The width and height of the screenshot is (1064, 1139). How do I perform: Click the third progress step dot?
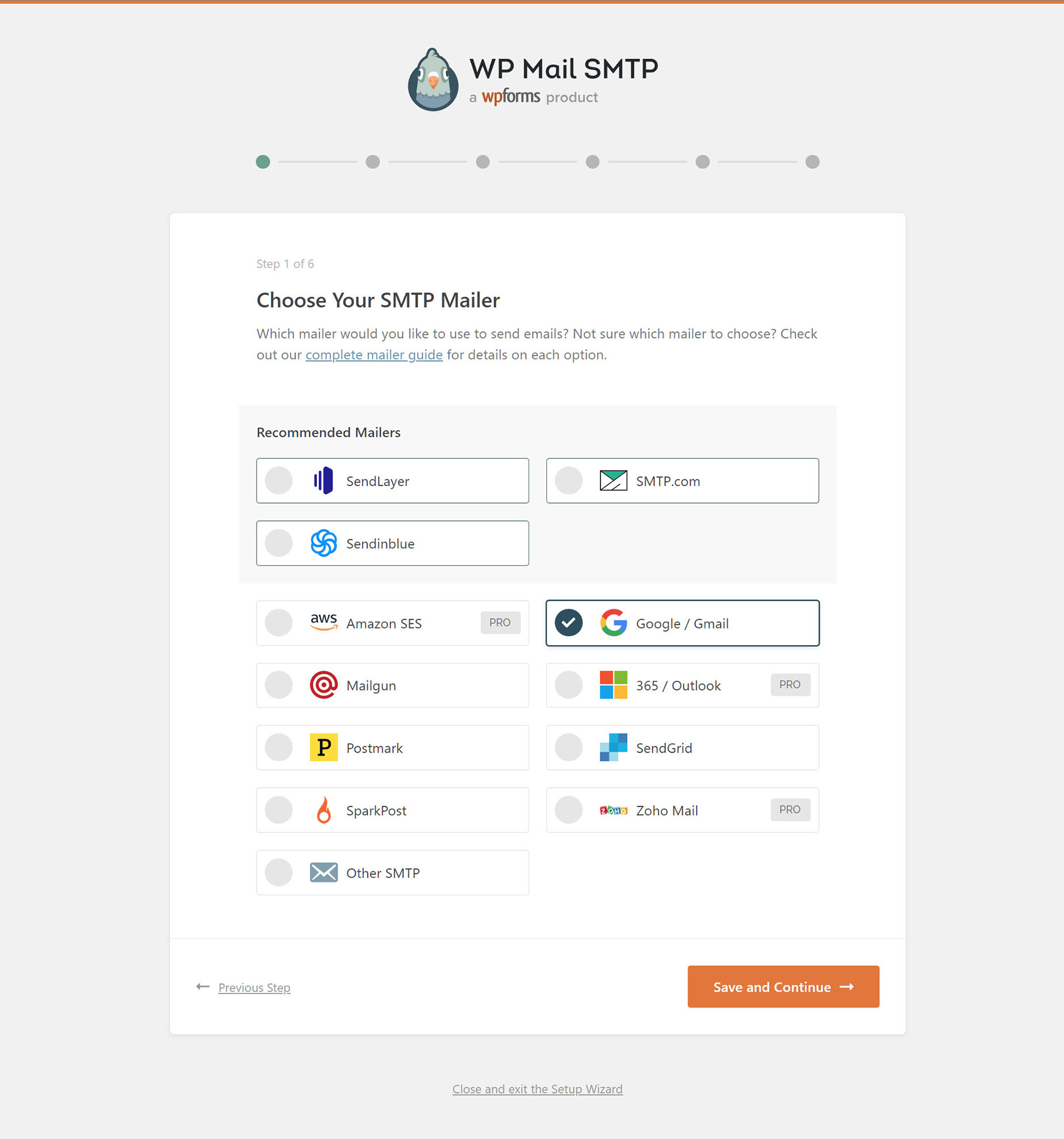(x=483, y=162)
